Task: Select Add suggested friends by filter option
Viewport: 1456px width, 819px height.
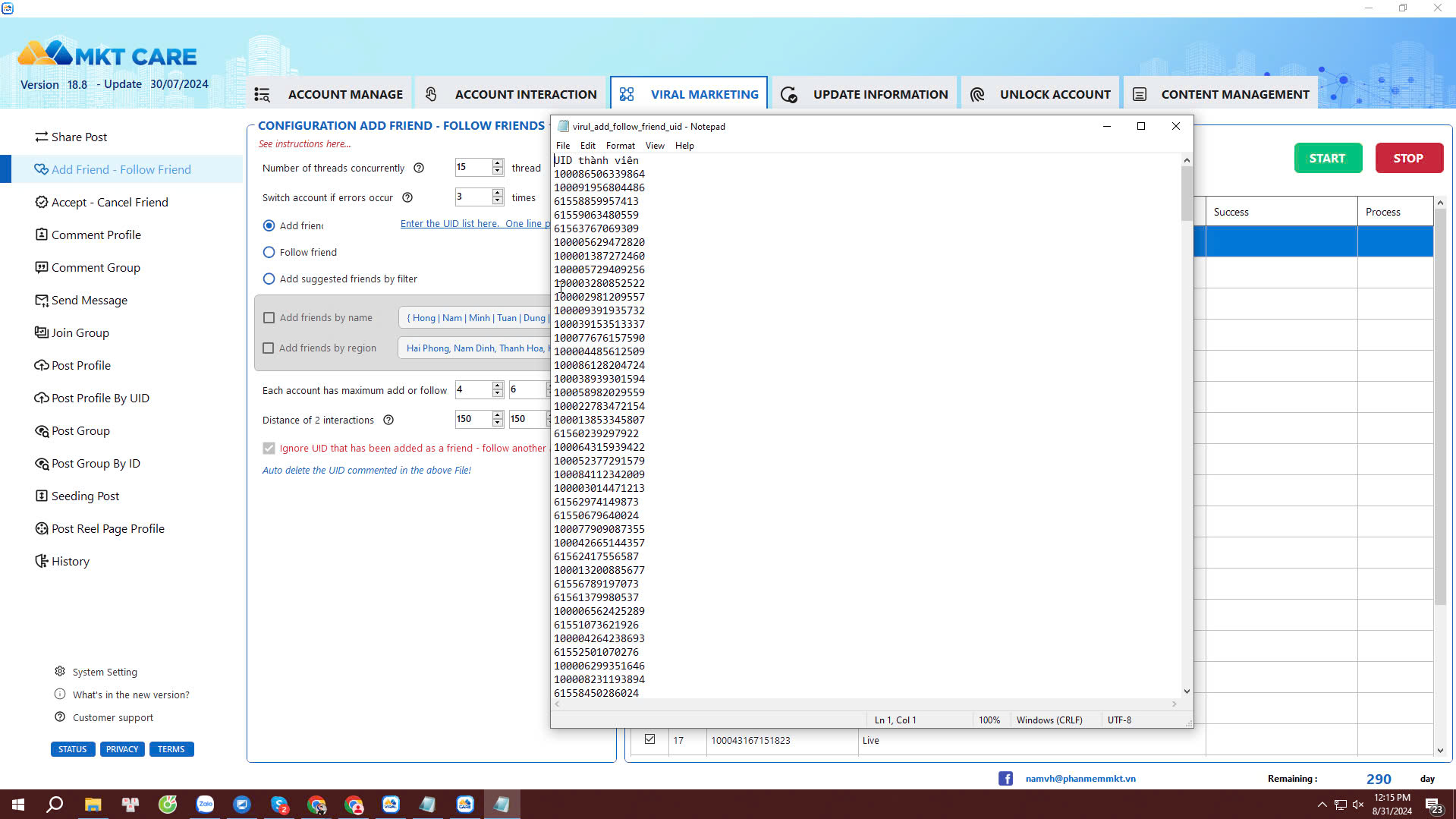Action: click(269, 279)
